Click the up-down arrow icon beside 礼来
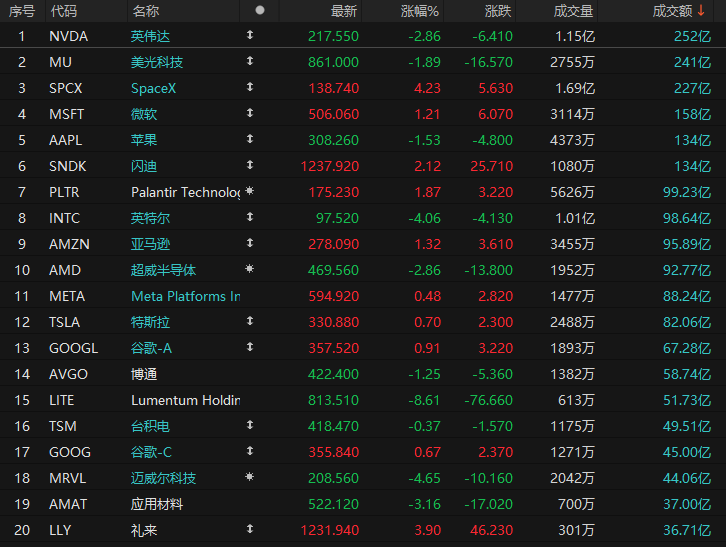Image resolution: width=726 pixels, height=547 pixels. point(250,528)
